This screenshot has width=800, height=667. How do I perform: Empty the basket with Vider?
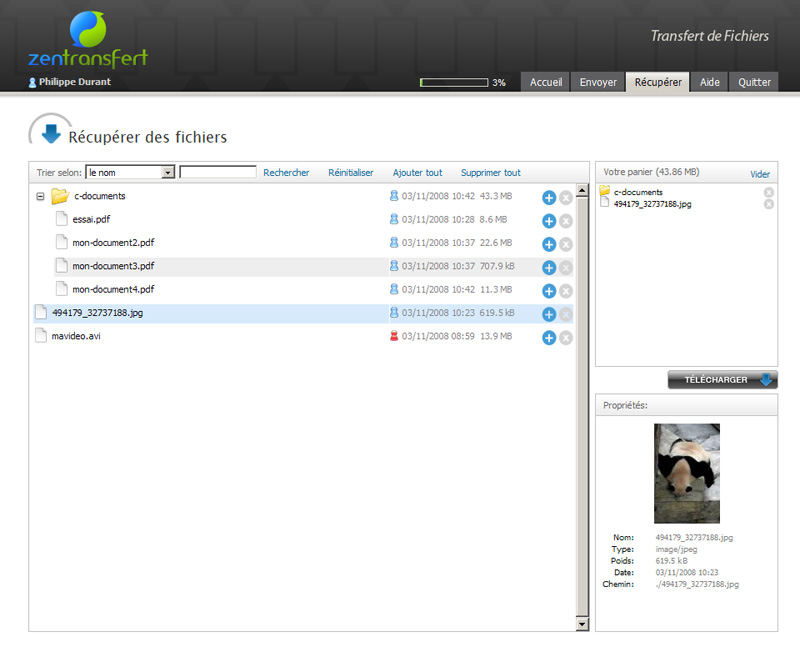pos(760,174)
